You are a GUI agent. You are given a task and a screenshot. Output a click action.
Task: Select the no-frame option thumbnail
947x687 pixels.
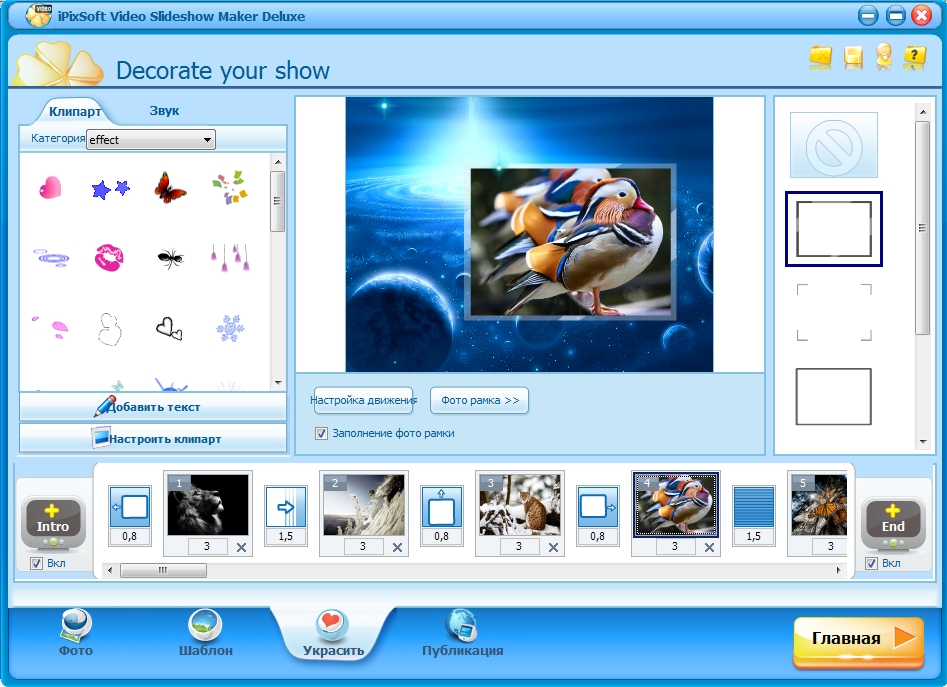tap(833, 145)
